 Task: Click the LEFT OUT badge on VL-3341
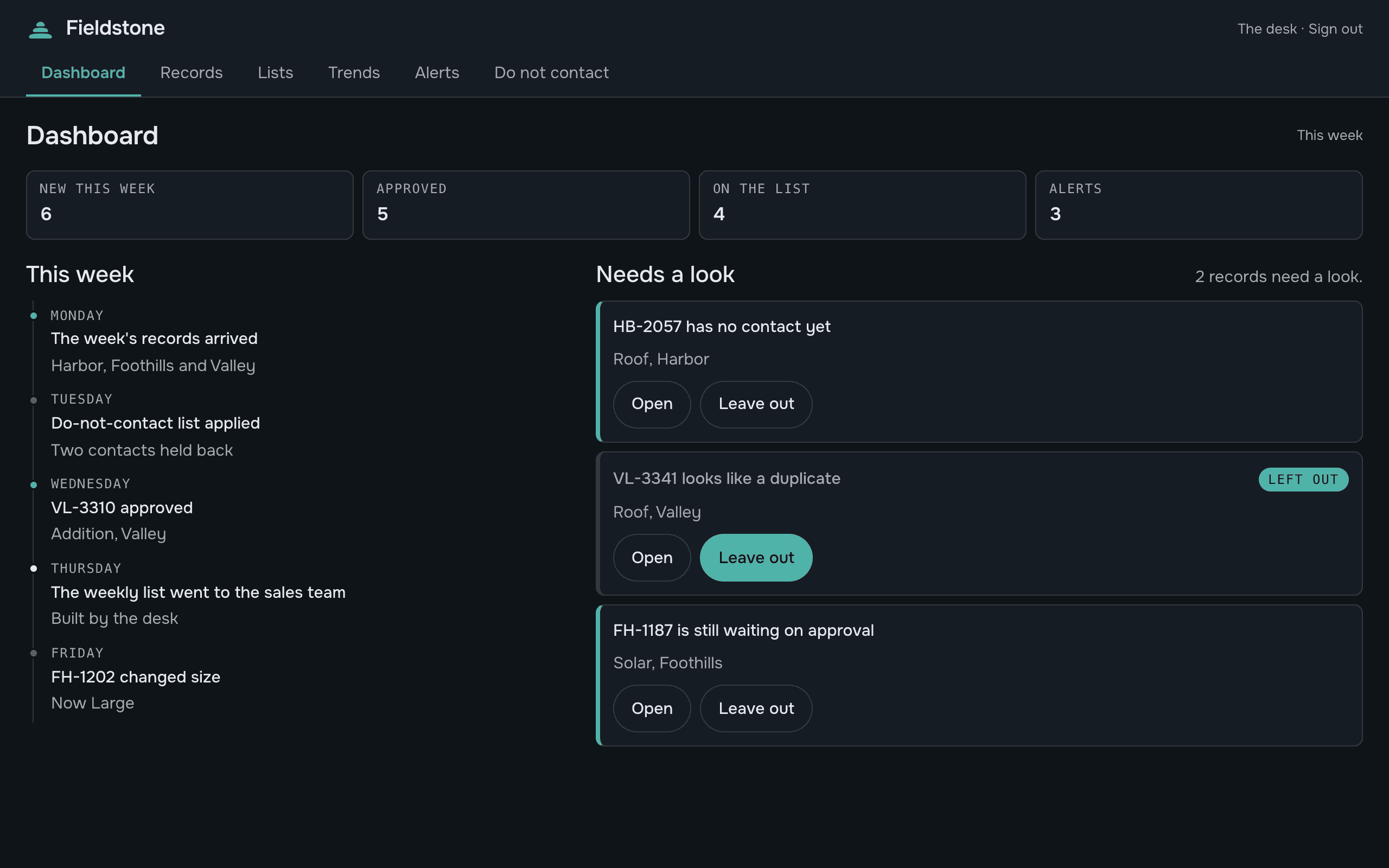pyautogui.click(x=1303, y=480)
